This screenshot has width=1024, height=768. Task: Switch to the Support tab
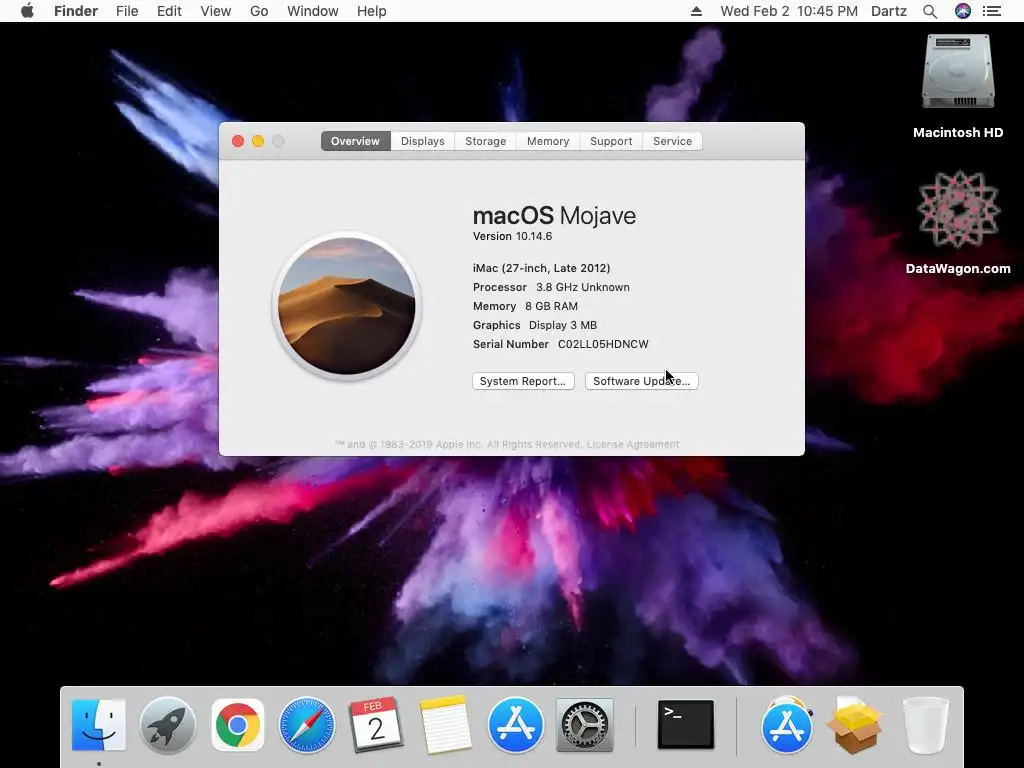(611, 141)
